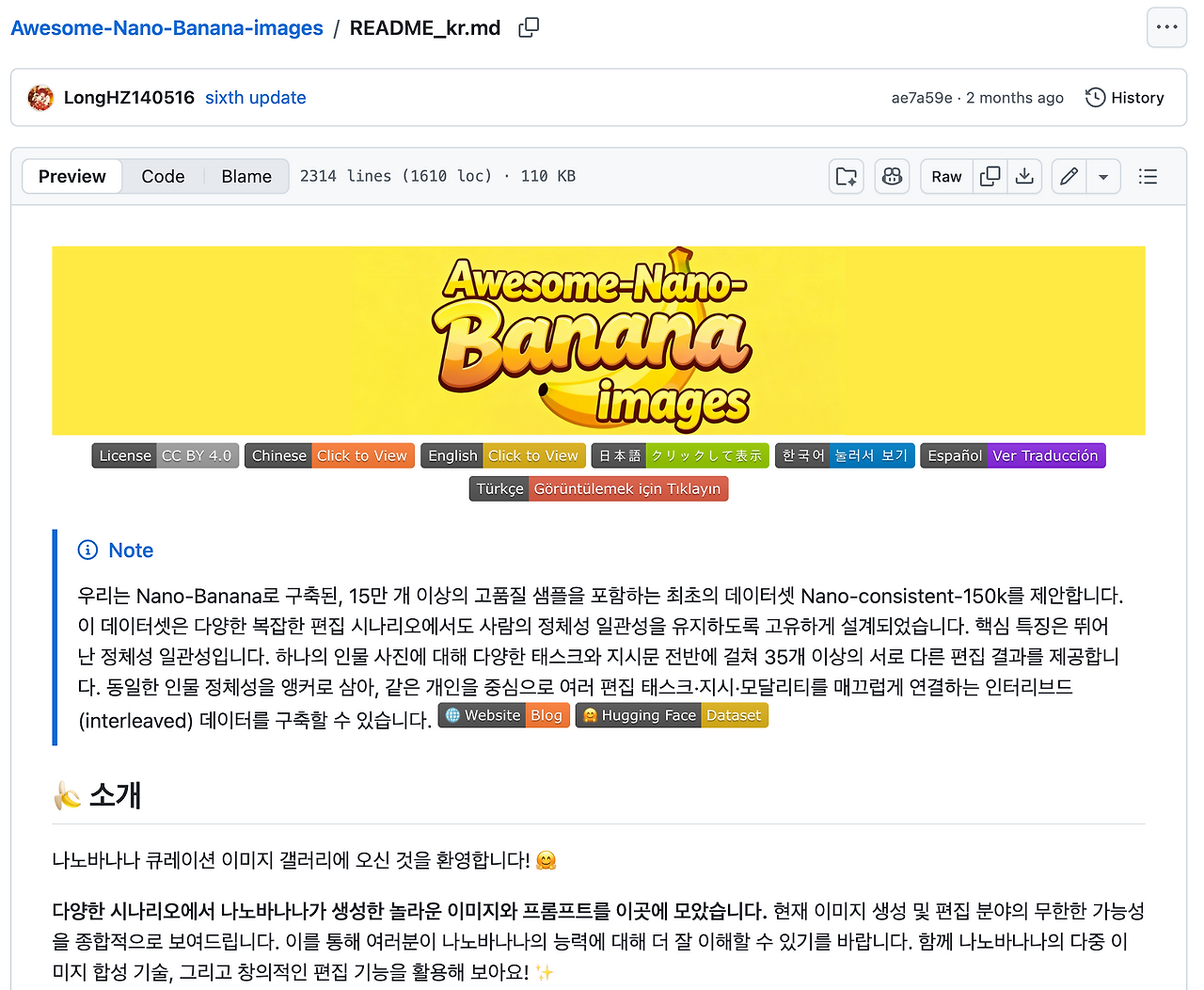The height and width of the screenshot is (990, 1204).
Task: Open the three-dot more options menu
Action: 1166,27
